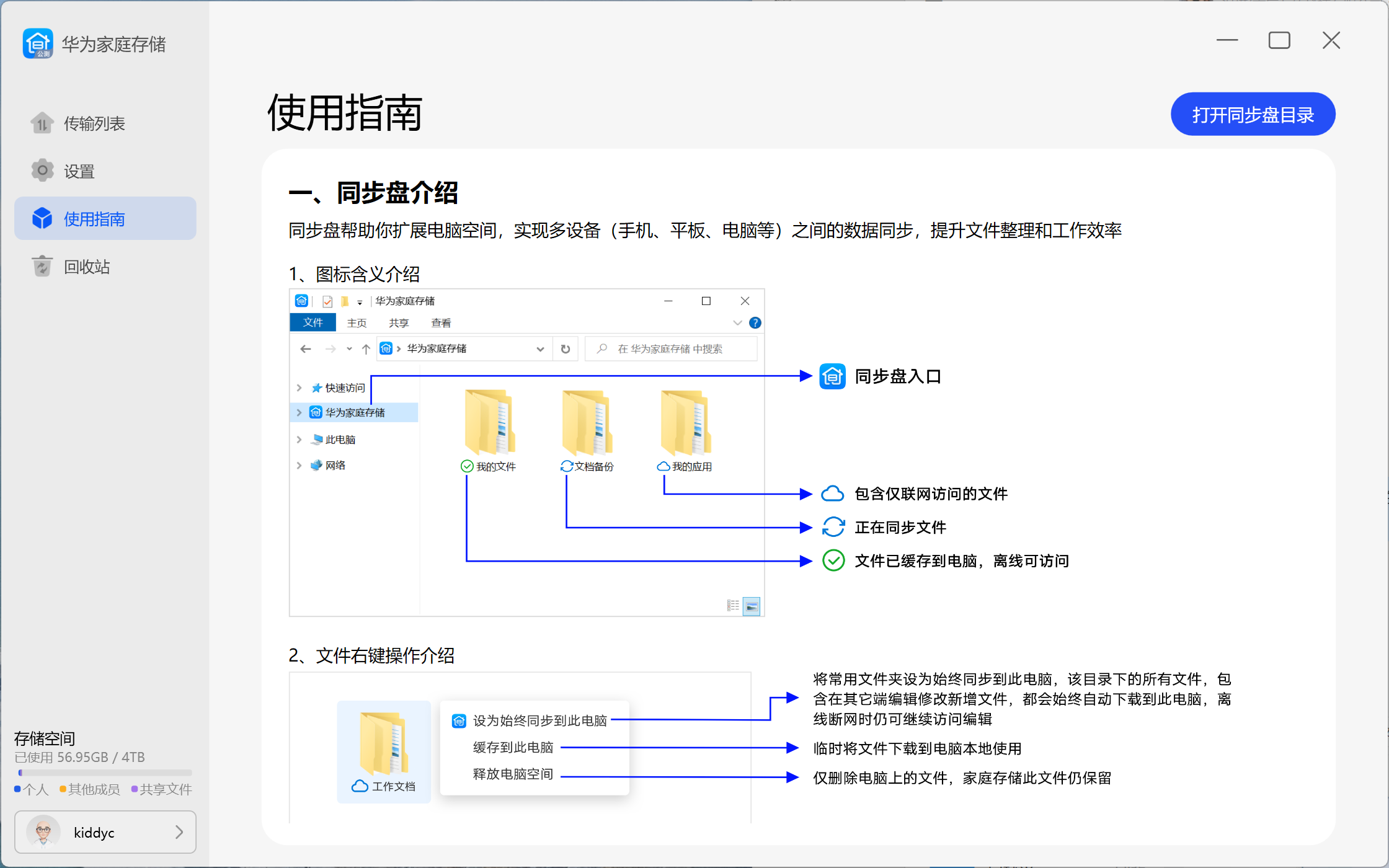Click the 主页 tab in the guide explorer illustration

357,323
